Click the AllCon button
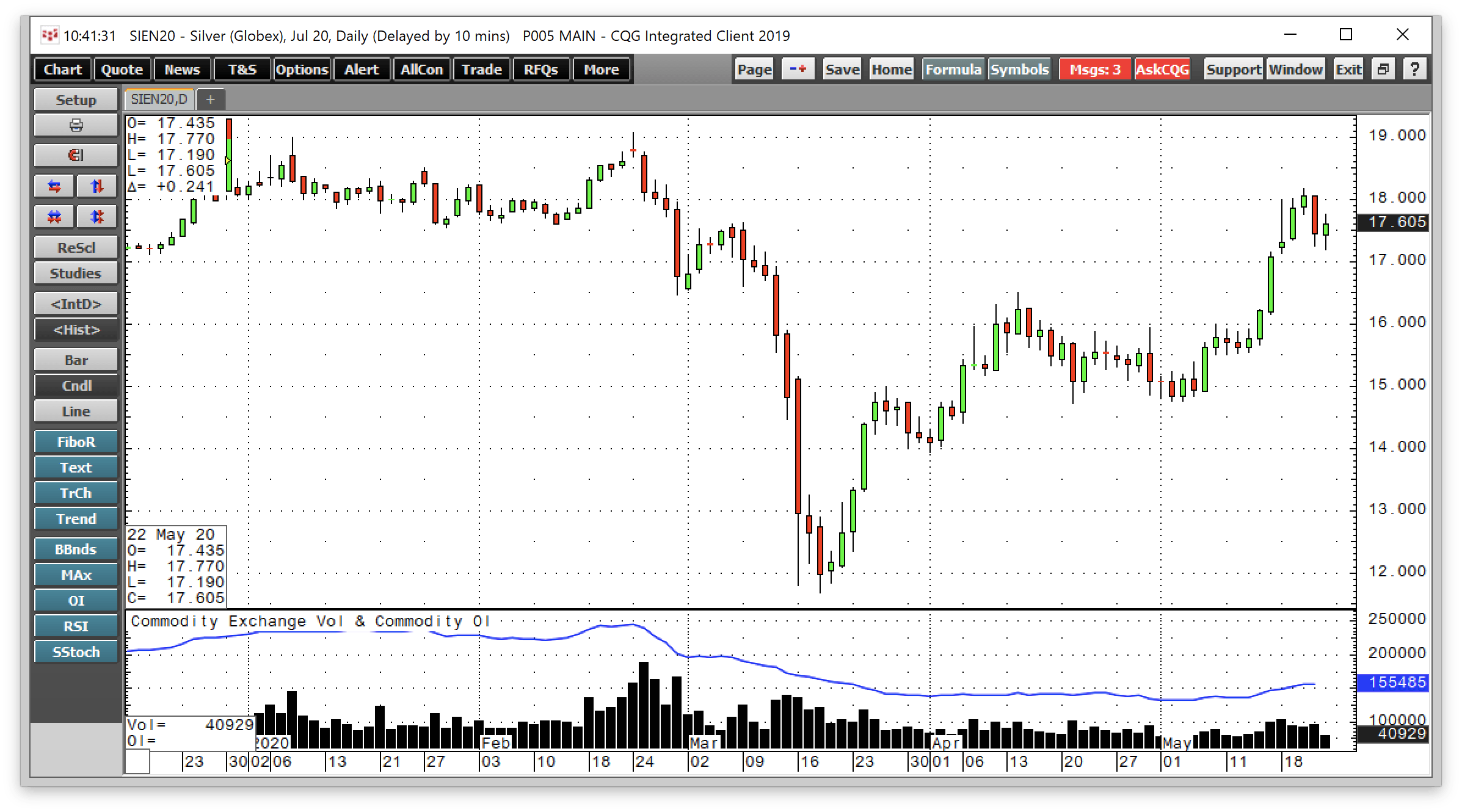This screenshot has width=1462, height=812. [421, 69]
